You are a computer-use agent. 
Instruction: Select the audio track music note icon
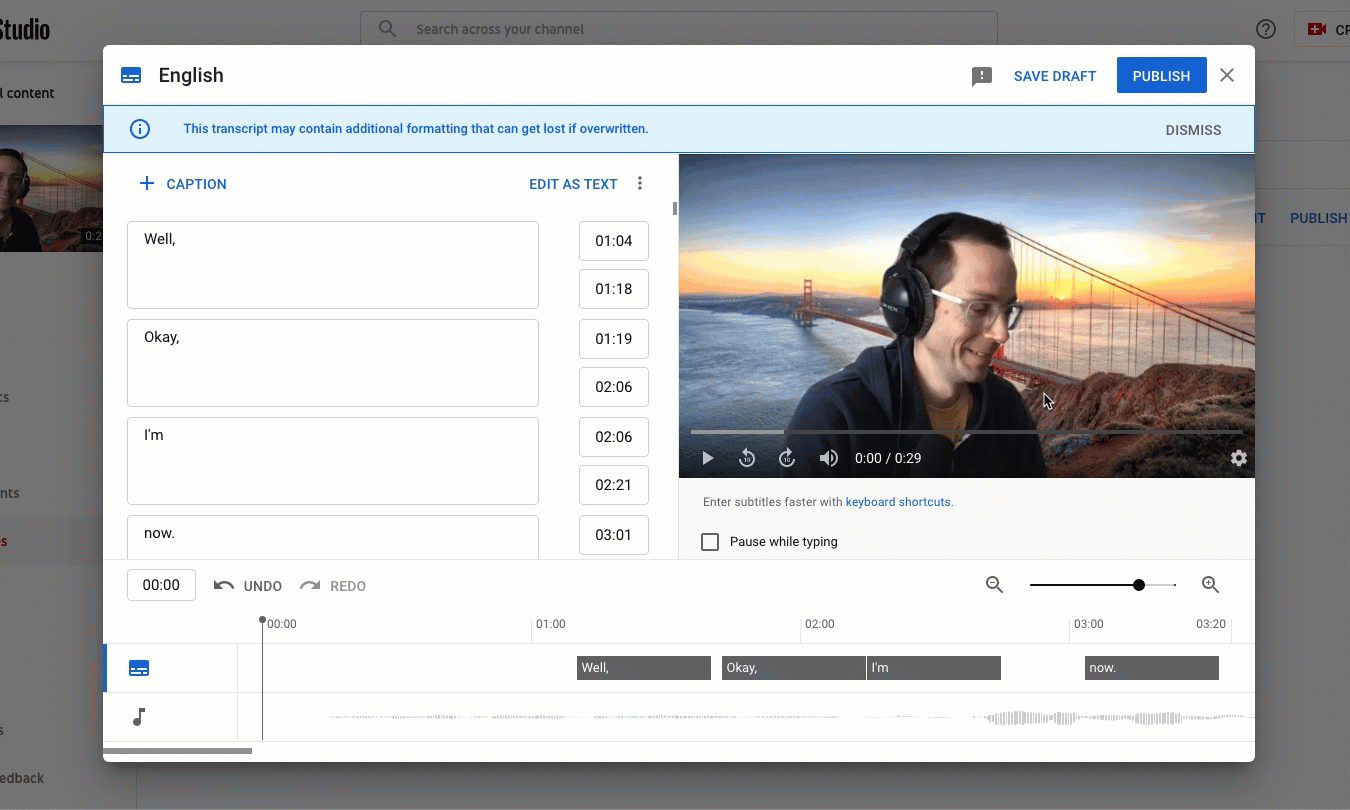[x=139, y=717]
